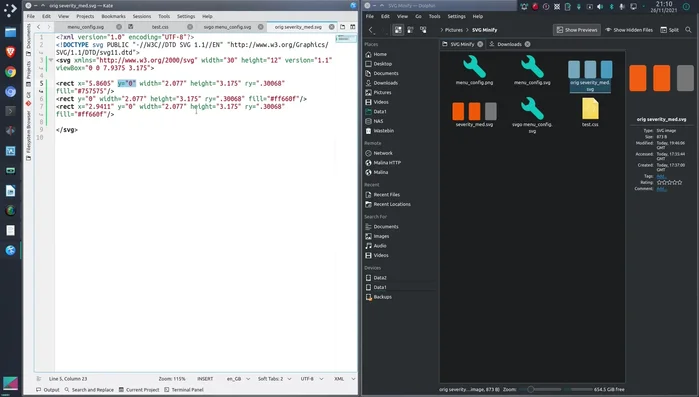Open Projects side panel in Kate
The height and width of the screenshot is (397, 699).
[x=29, y=74]
